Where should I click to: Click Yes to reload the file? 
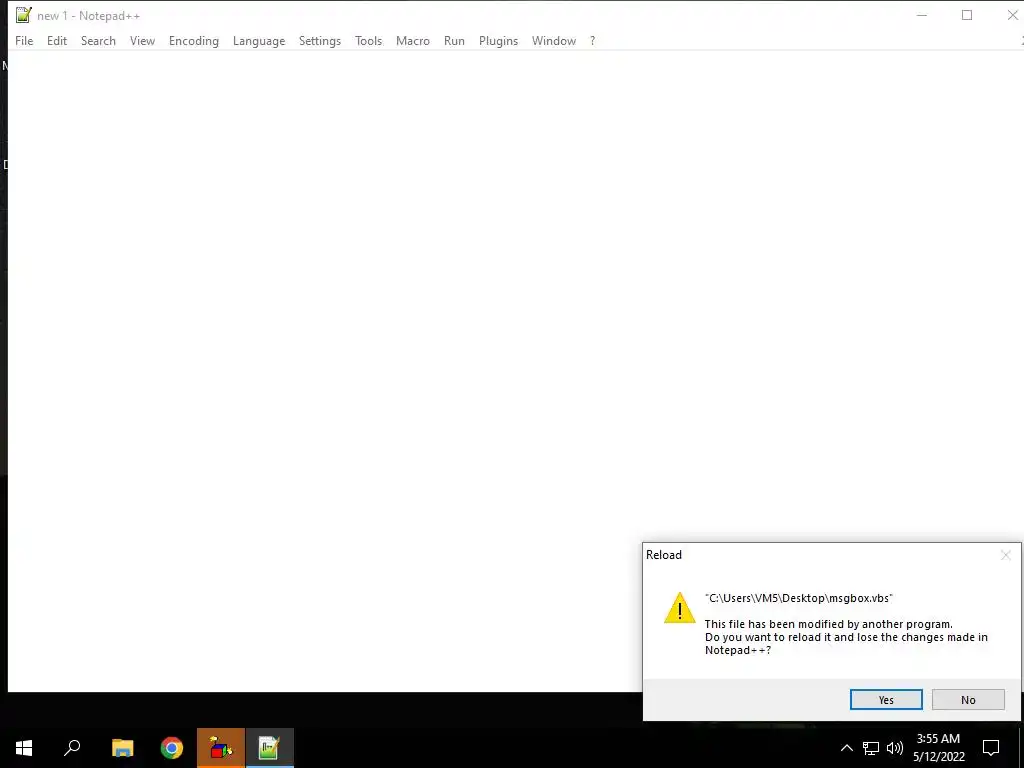pos(886,699)
